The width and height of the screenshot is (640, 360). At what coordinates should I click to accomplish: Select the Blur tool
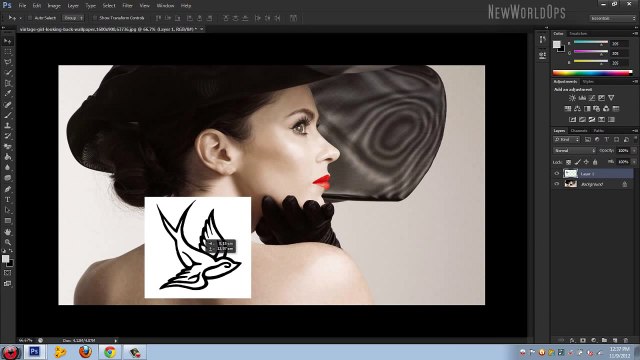[x=8, y=168]
